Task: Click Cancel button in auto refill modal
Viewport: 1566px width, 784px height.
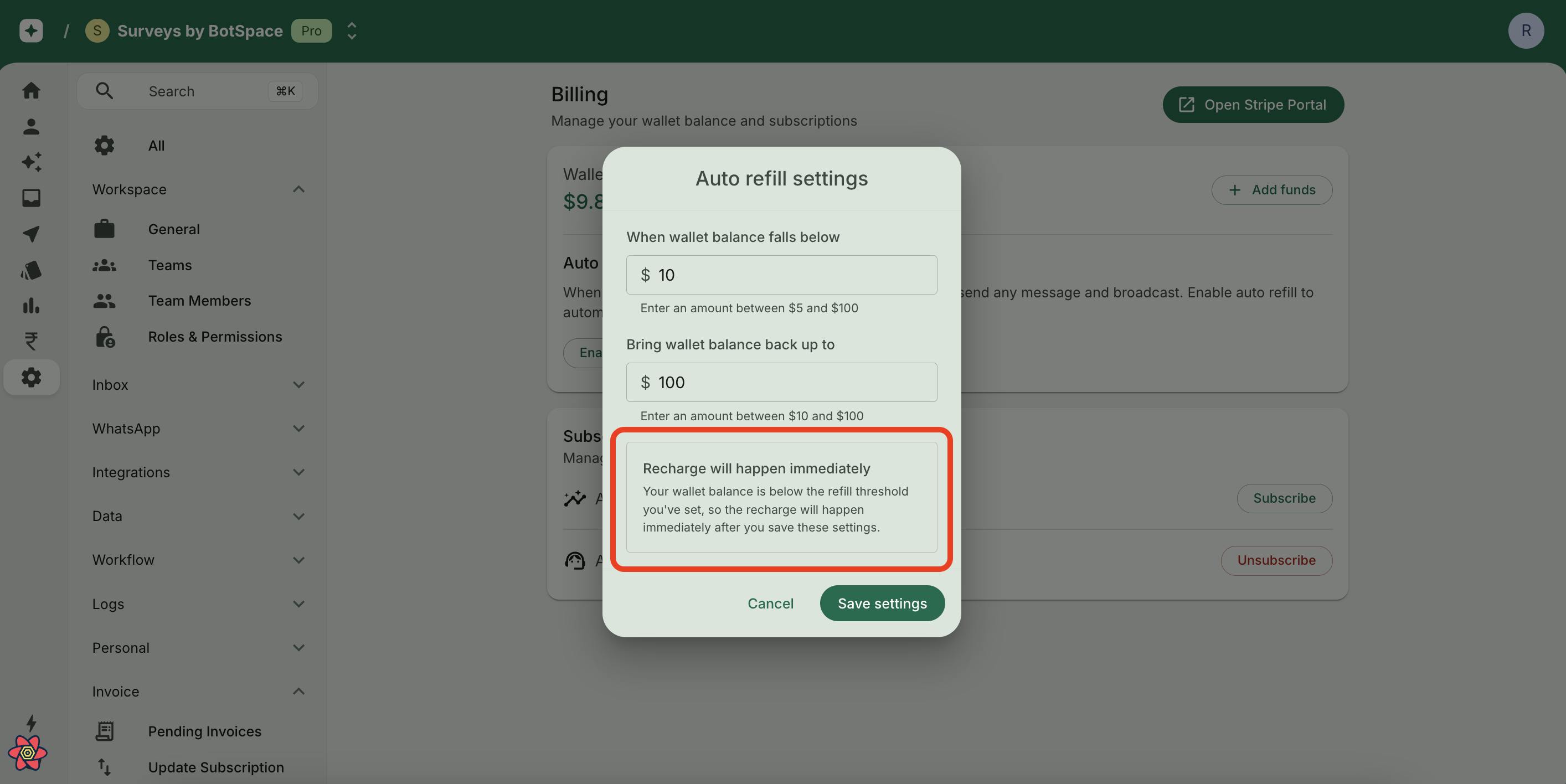Action: pyautogui.click(x=770, y=603)
